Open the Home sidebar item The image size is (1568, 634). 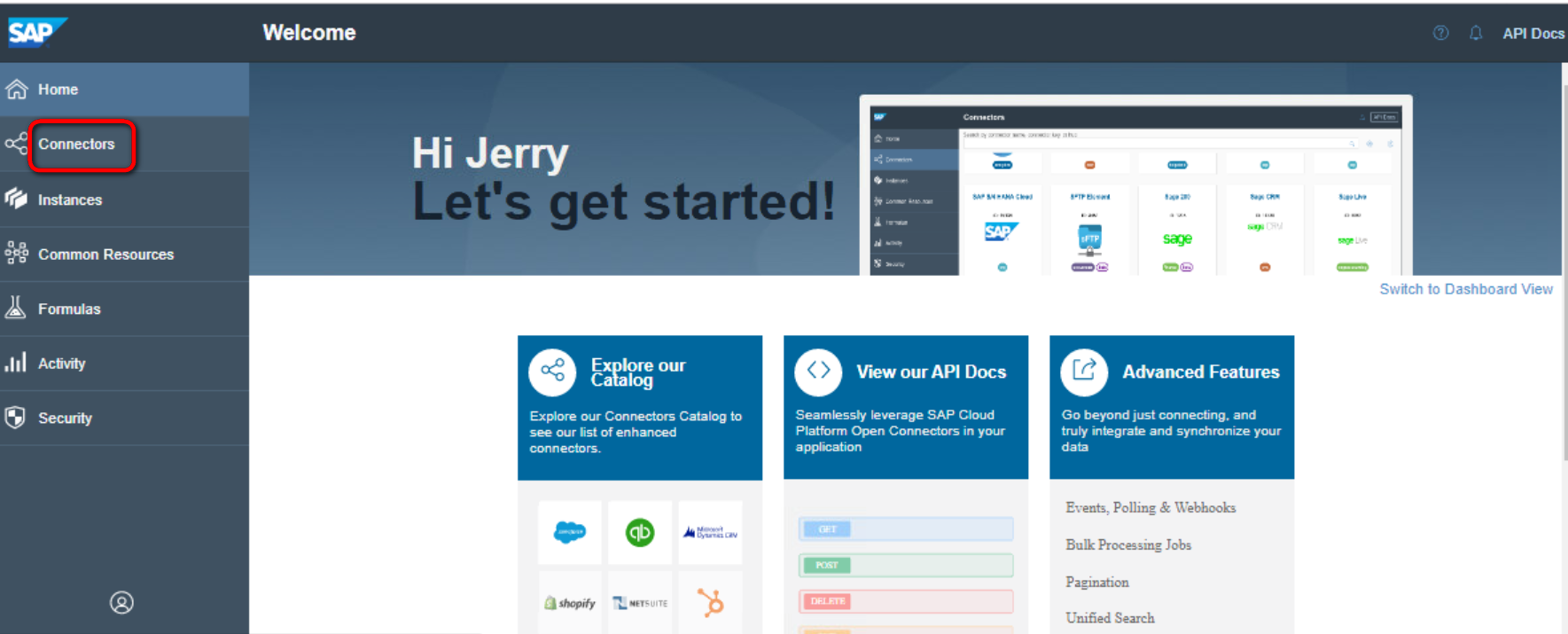pos(124,90)
